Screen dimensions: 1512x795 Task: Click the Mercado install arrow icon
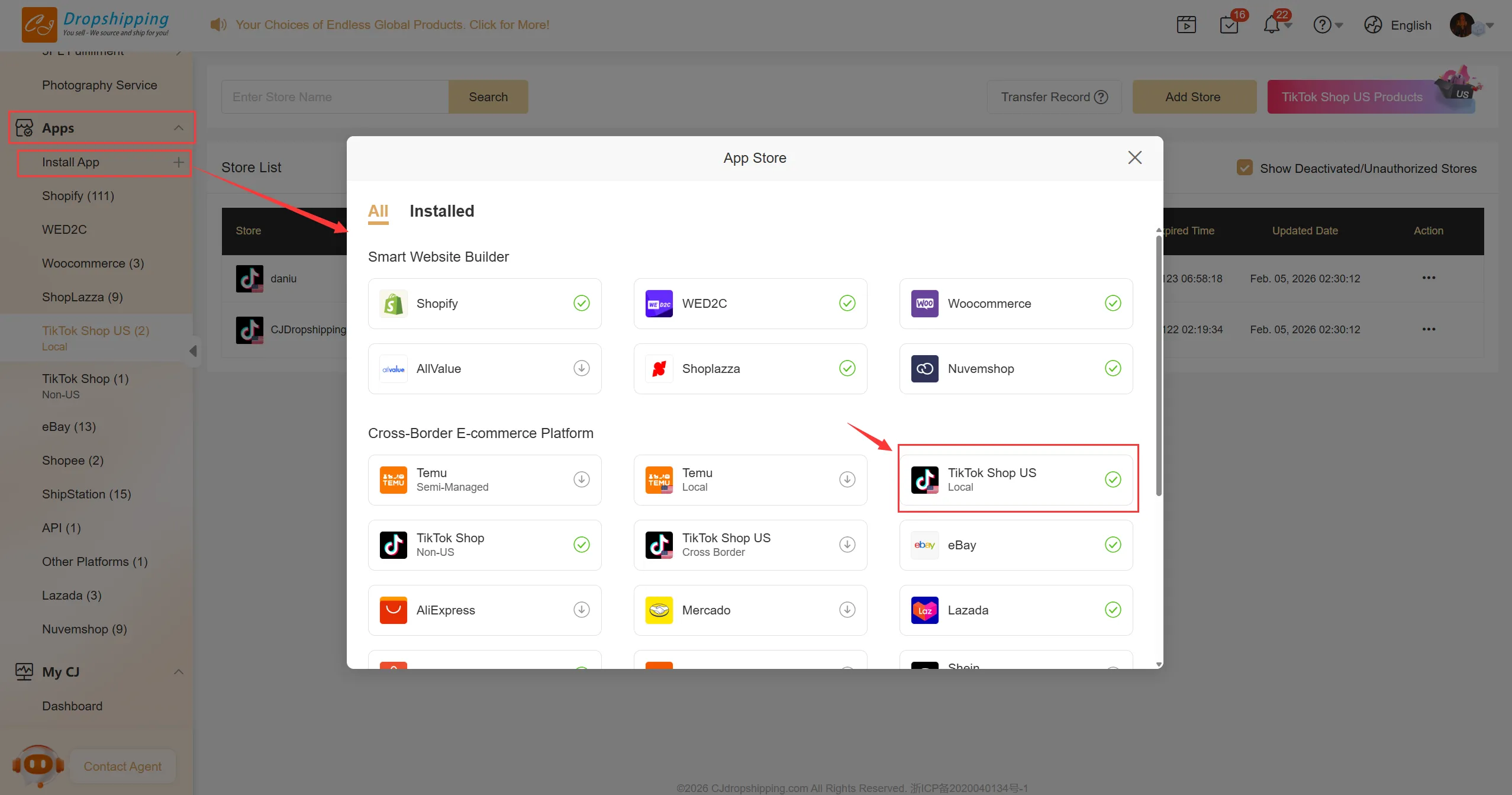pos(847,610)
